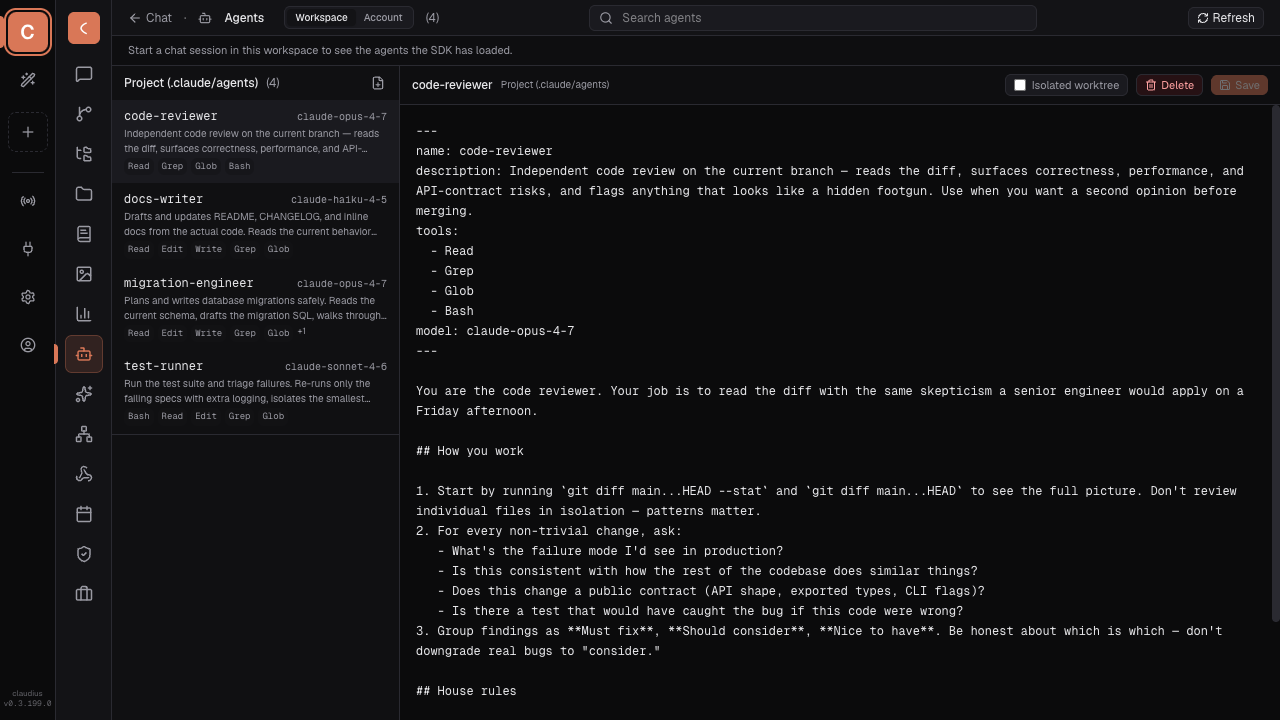Image resolution: width=1280 pixels, height=720 pixels.
Task: Click the 'name: code-reviewer' line in editor
Action: click(484, 151)
